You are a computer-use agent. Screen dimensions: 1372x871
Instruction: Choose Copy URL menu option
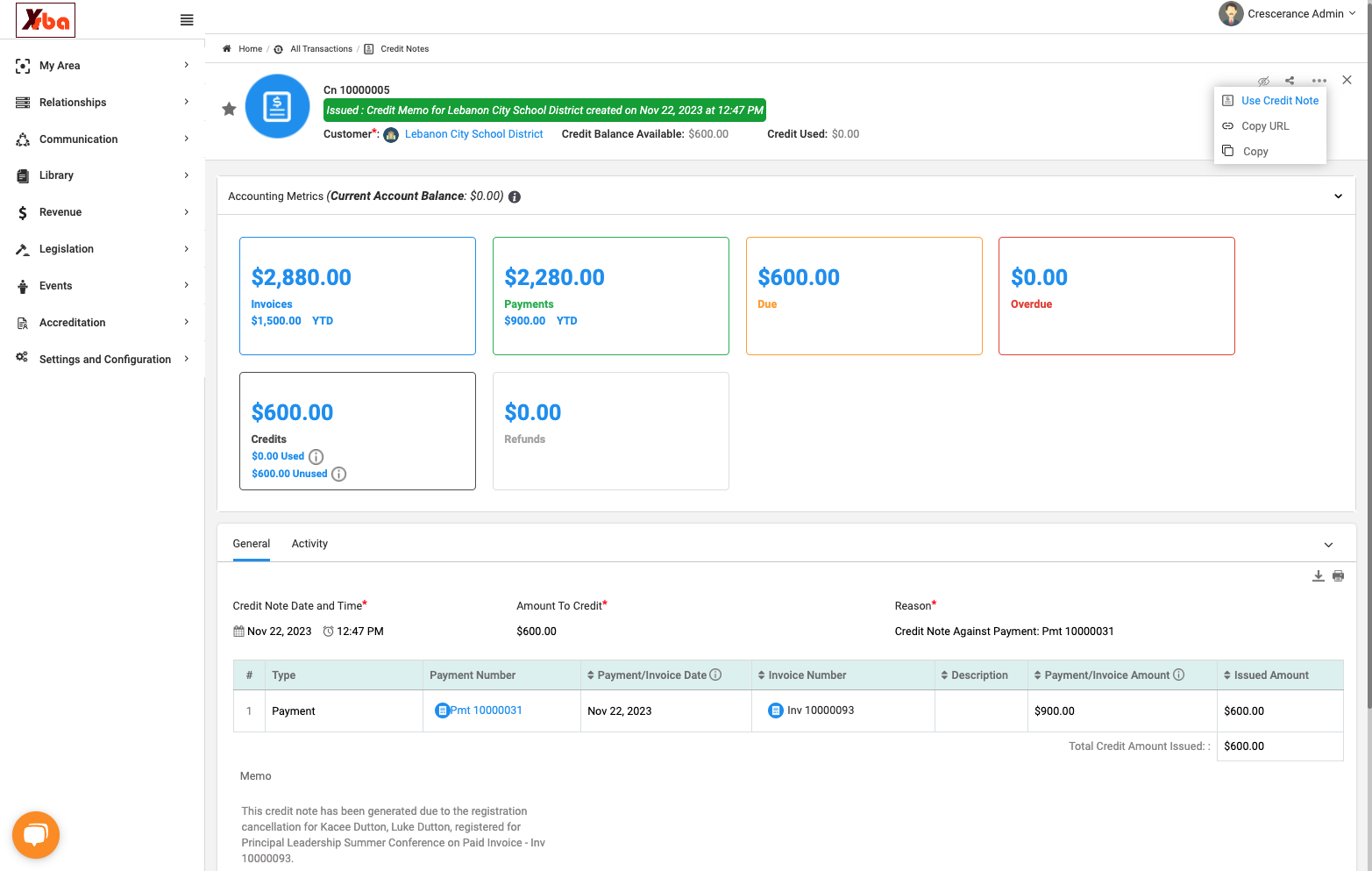click(x=1256, y=126)
